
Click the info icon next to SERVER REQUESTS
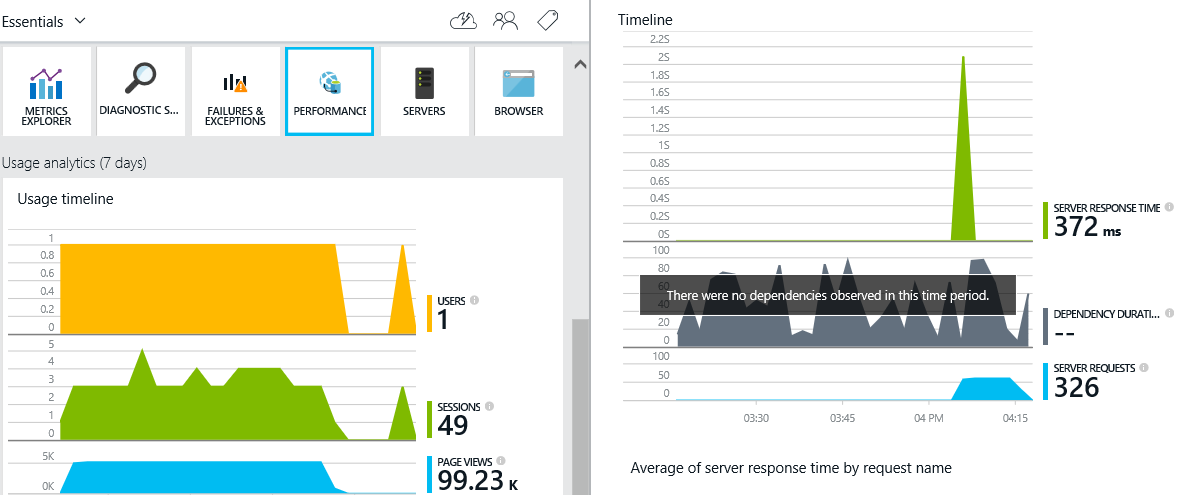(1143, 367)
